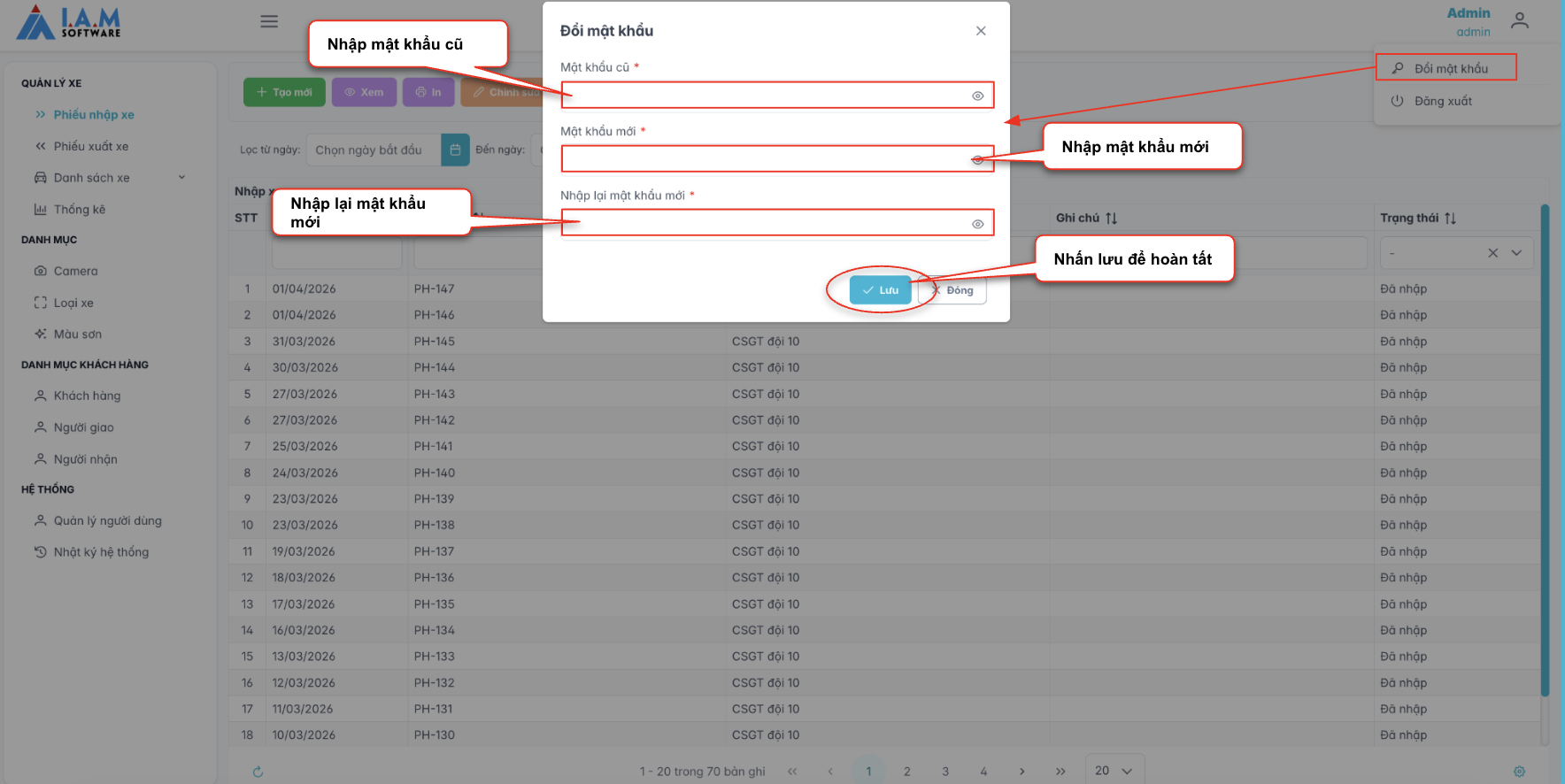
Task: Click the Tạo mới button
Action: pos(284,92)
